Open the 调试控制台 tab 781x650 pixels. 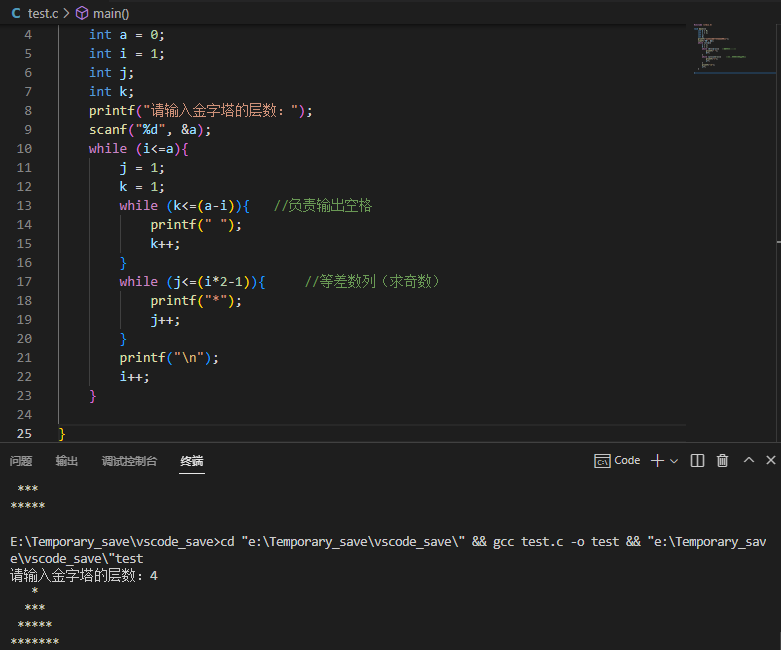pyautogui.click(x=130, y=461)
